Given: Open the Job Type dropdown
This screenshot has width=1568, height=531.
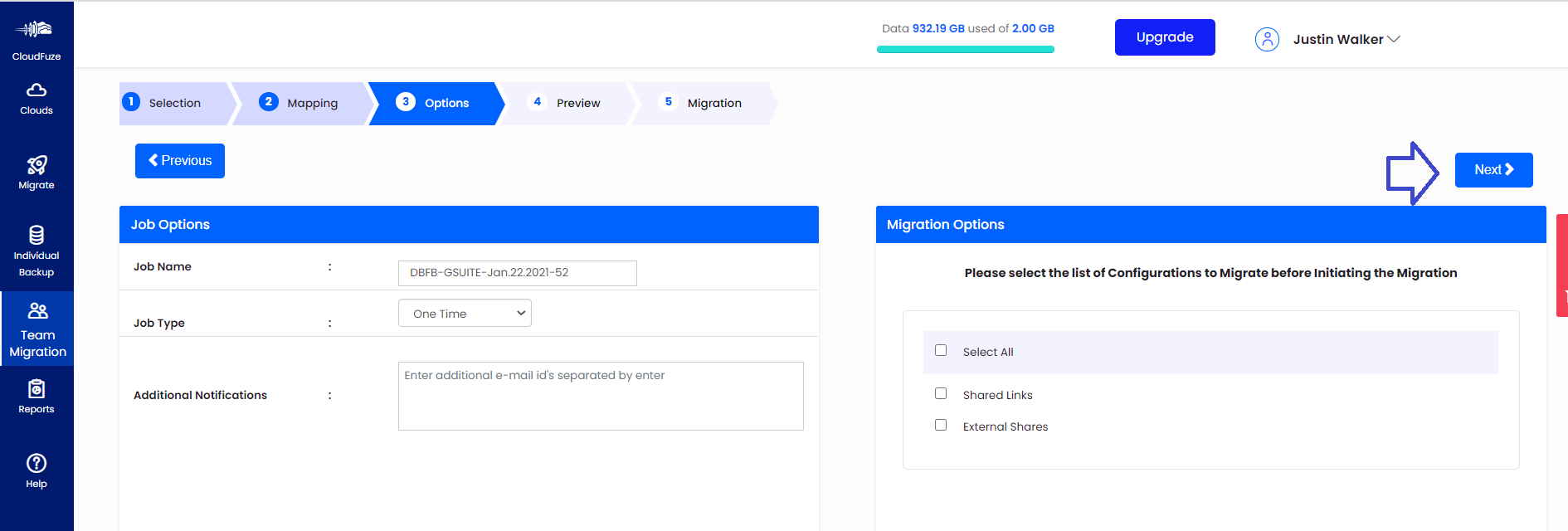Looking at the screenshot, I should click(x=465, y=313).
